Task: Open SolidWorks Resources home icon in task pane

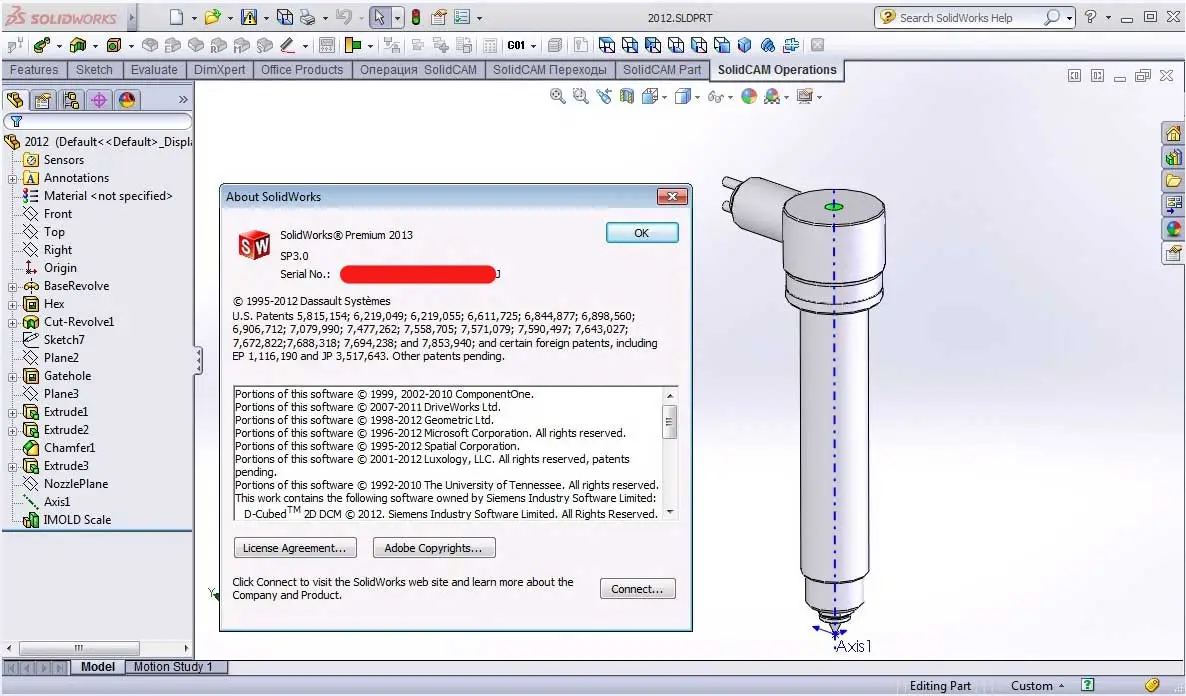Action: (x=1173, y=134)
